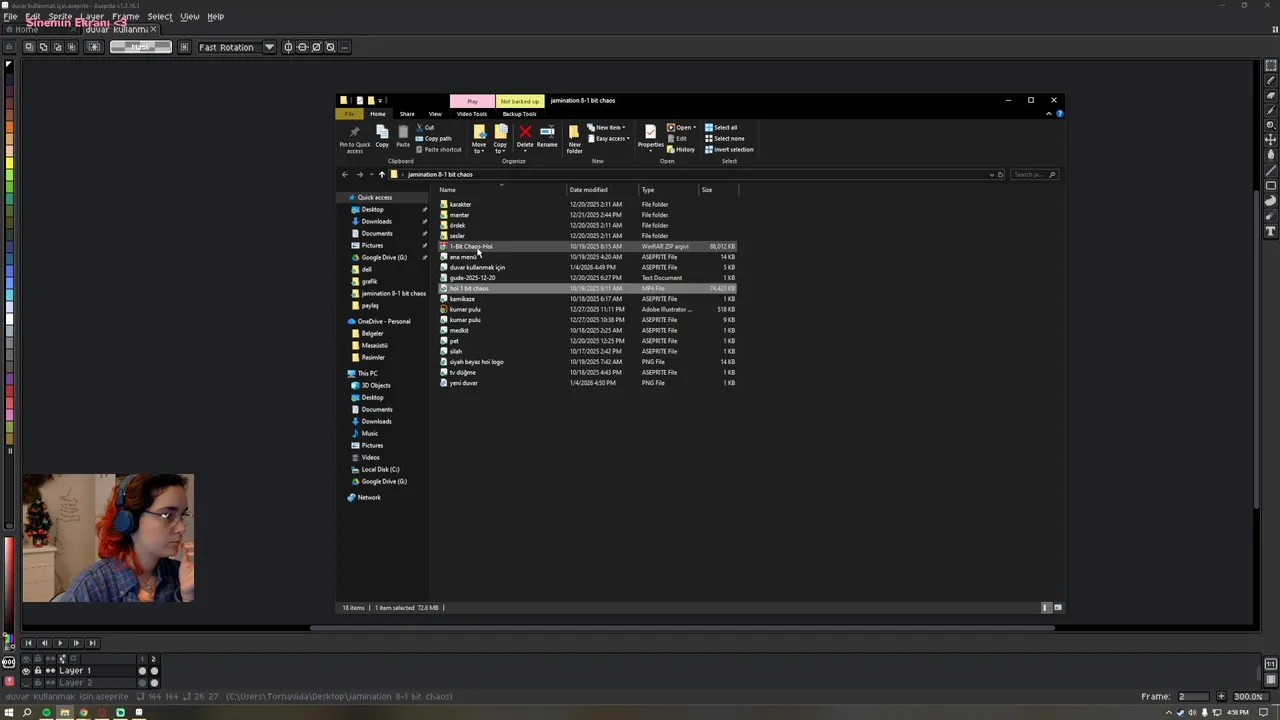Open Google Drive (G:) in Quick access

pyautogui.click(x=384, y=257)
